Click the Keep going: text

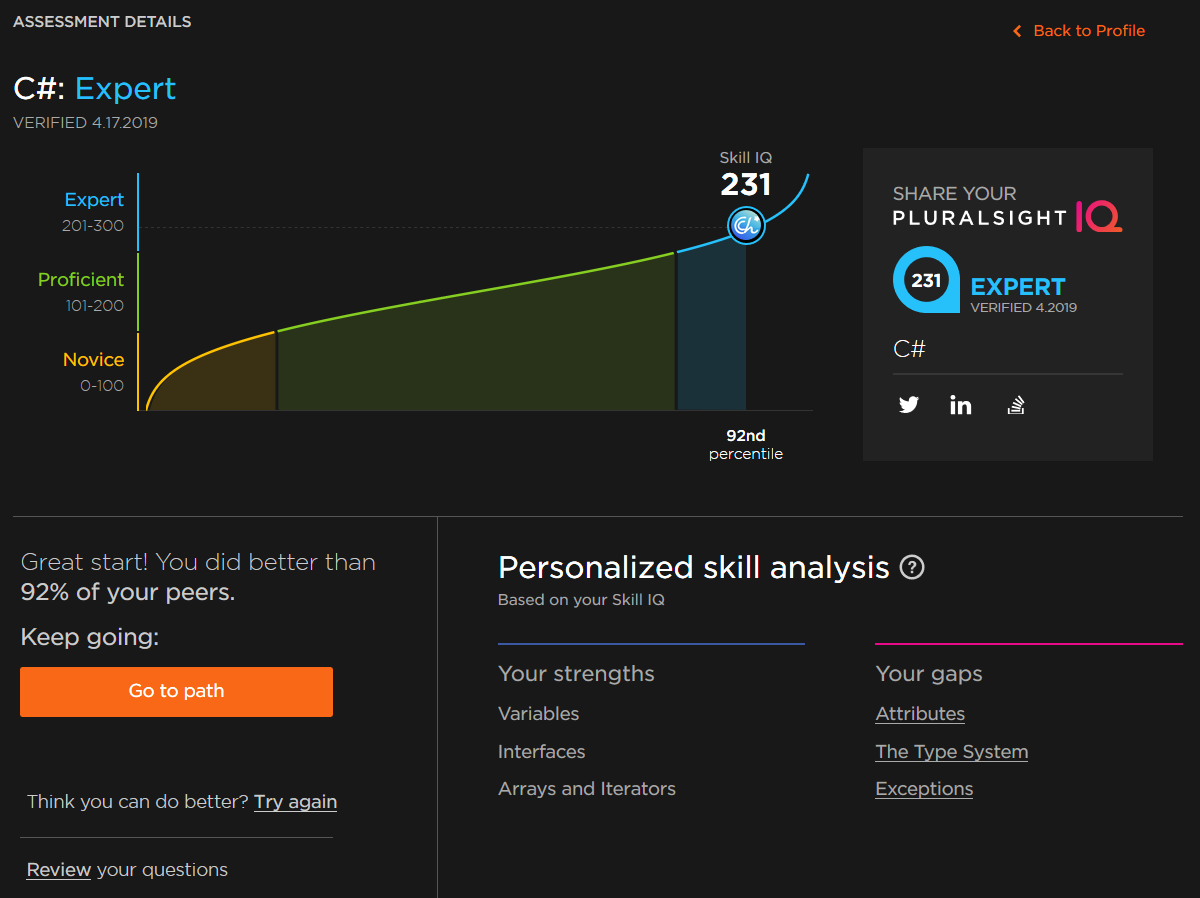click(90, 638)
